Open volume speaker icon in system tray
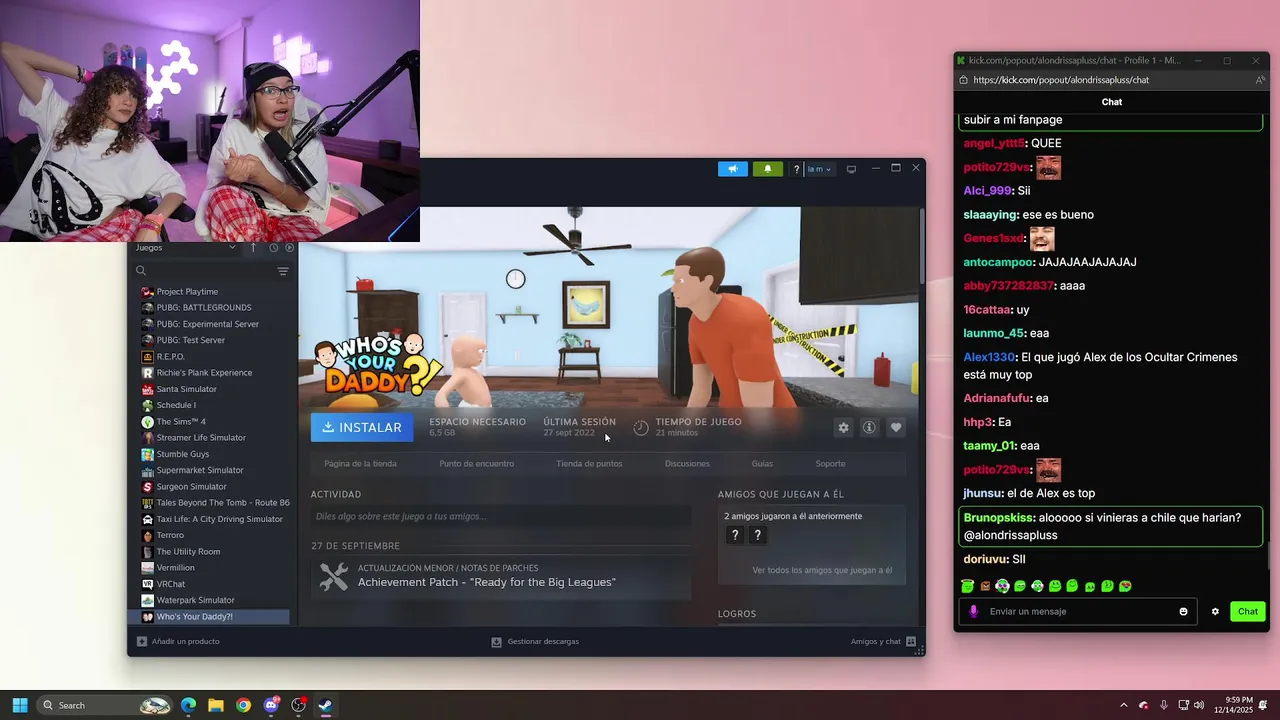The height and width of the screenshot is (720, 1280). click(1197, 705)
